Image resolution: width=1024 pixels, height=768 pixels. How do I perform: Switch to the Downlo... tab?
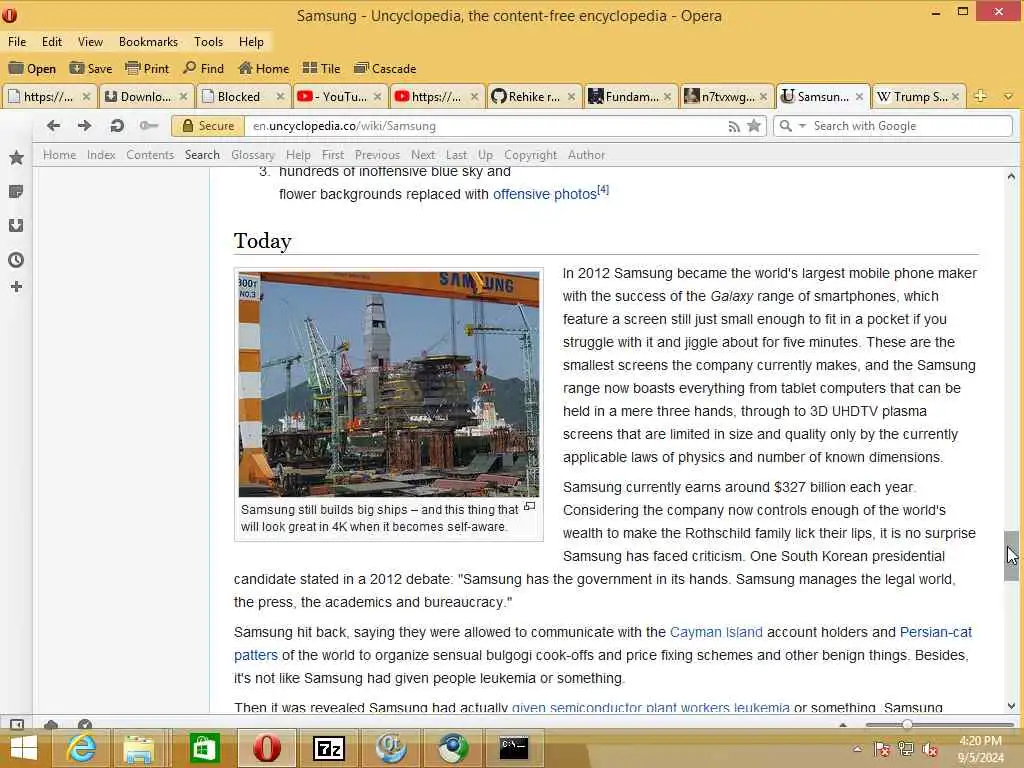[146, 97]
